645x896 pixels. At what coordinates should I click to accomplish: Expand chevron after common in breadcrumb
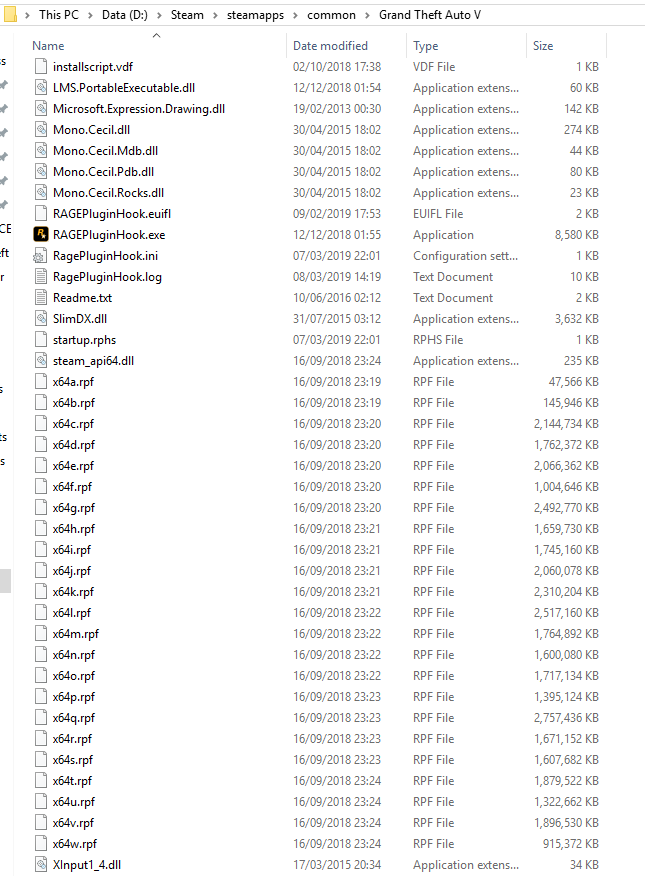[367, 15]
